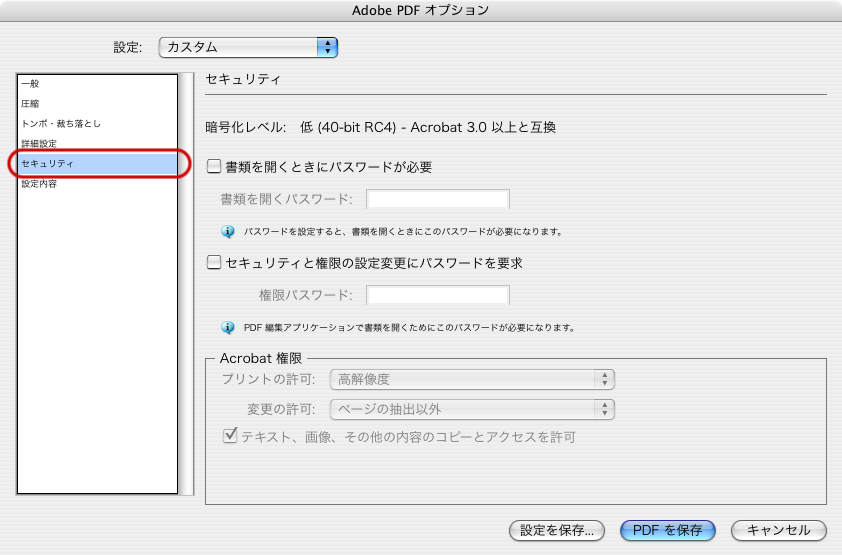
Task: Toggle テキスト、画像、その他の内容のコピーとアクセスを許可 checkbox
Action: (x=230, y=435)
